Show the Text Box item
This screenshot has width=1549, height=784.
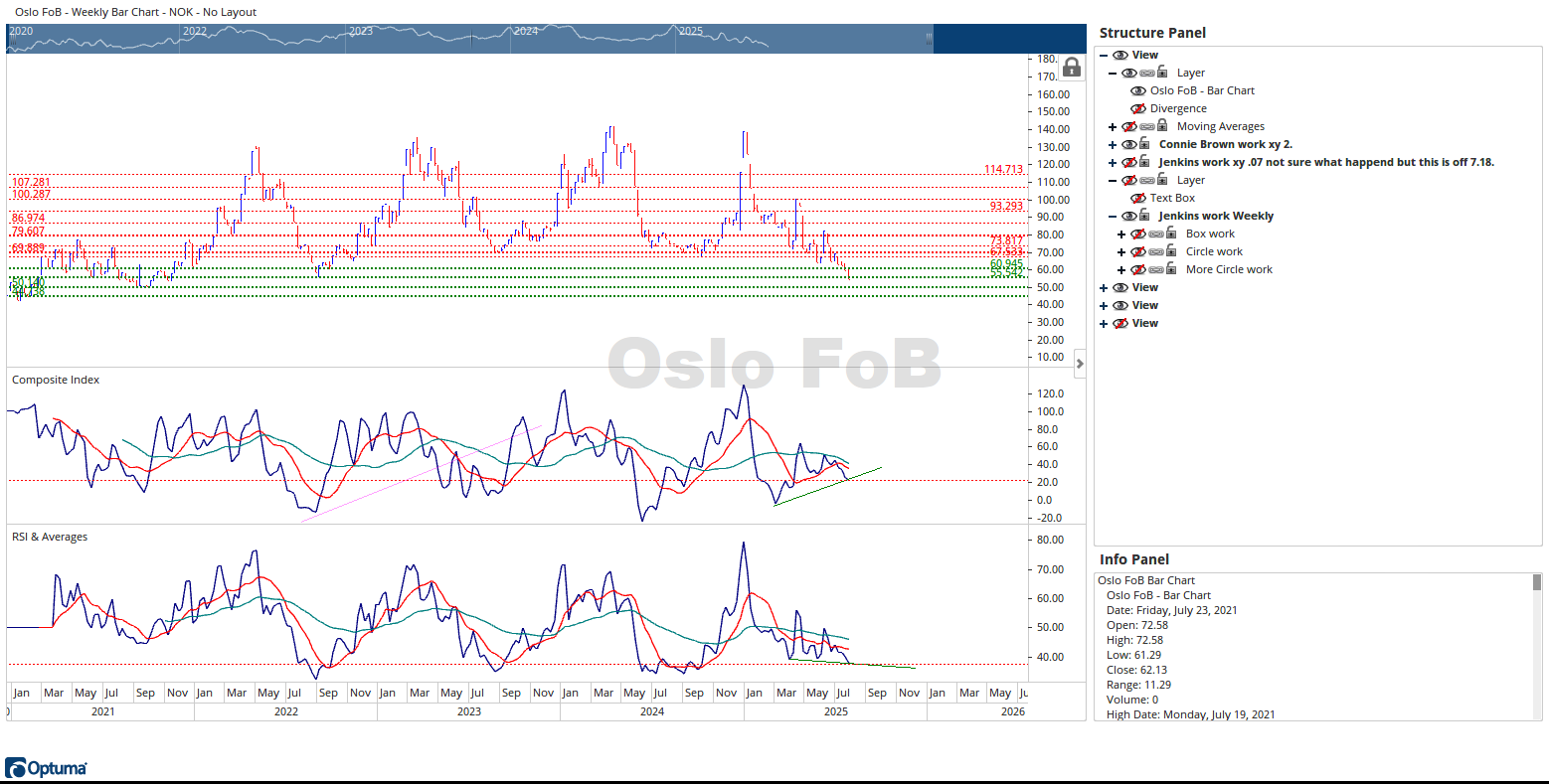pyautogui.click(x=1138, y=199)
